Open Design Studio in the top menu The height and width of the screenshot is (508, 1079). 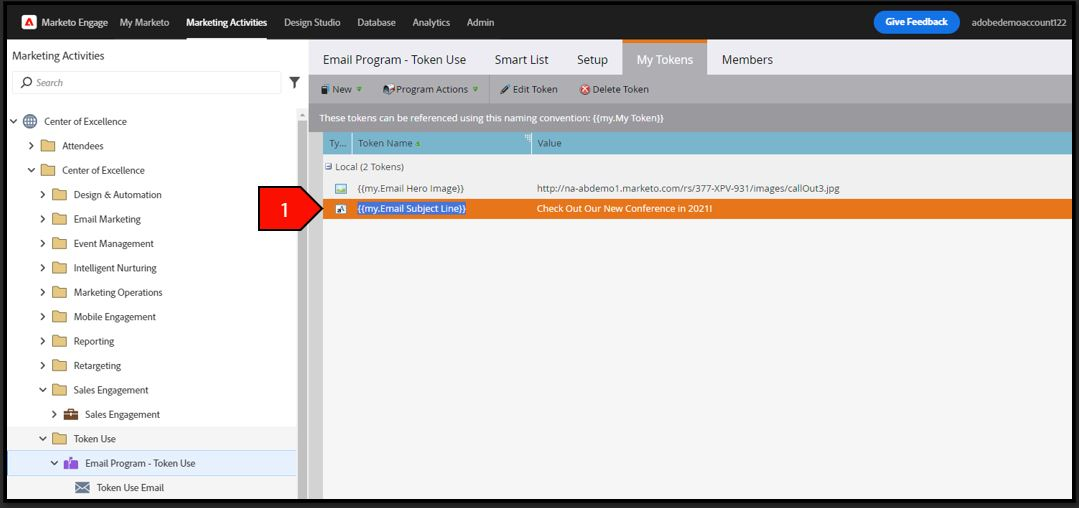tap(312, 23)
